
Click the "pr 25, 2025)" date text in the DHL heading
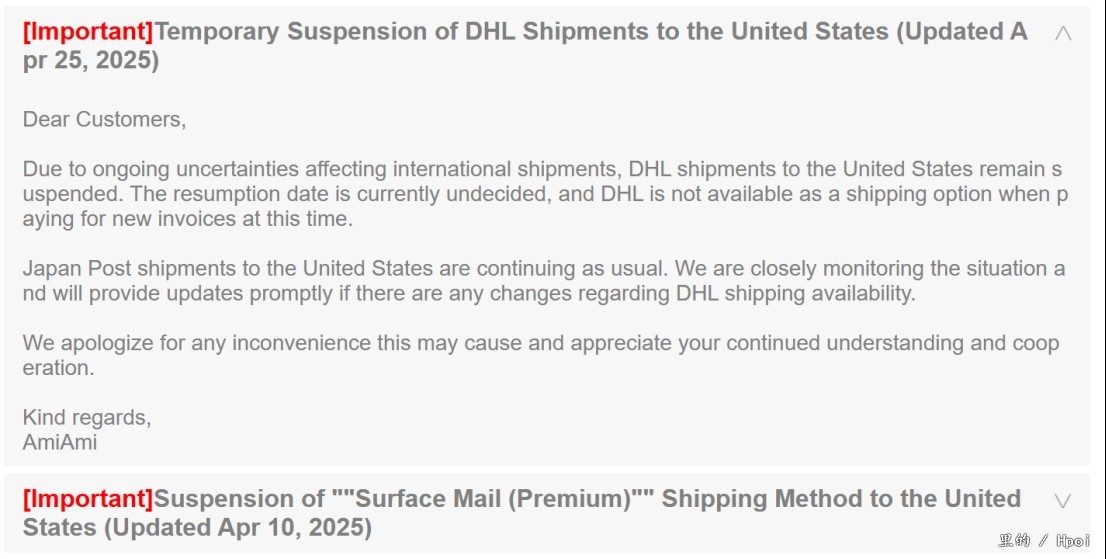click(91, 60)
